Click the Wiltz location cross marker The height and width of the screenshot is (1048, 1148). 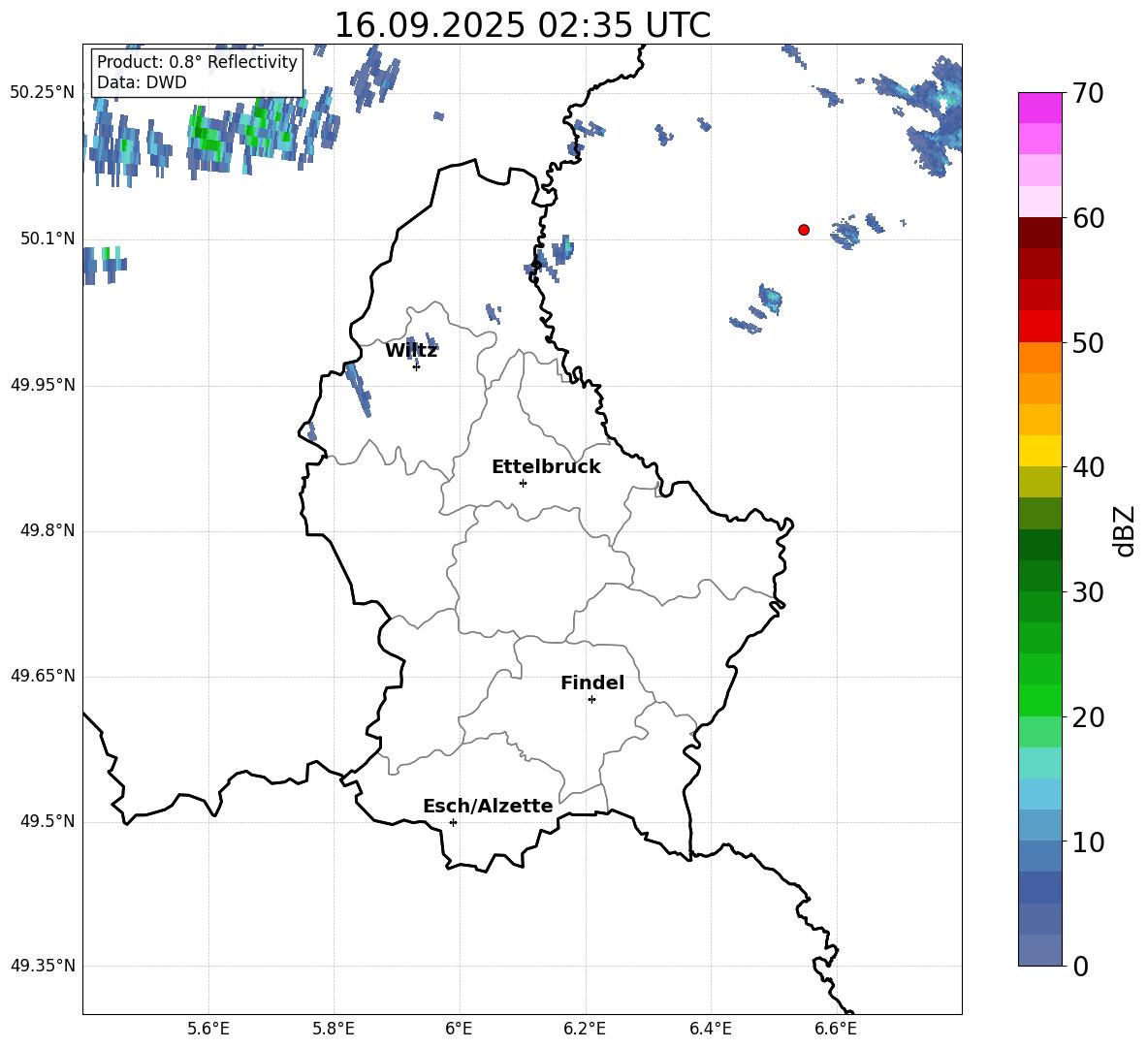(x=416, y=366)
